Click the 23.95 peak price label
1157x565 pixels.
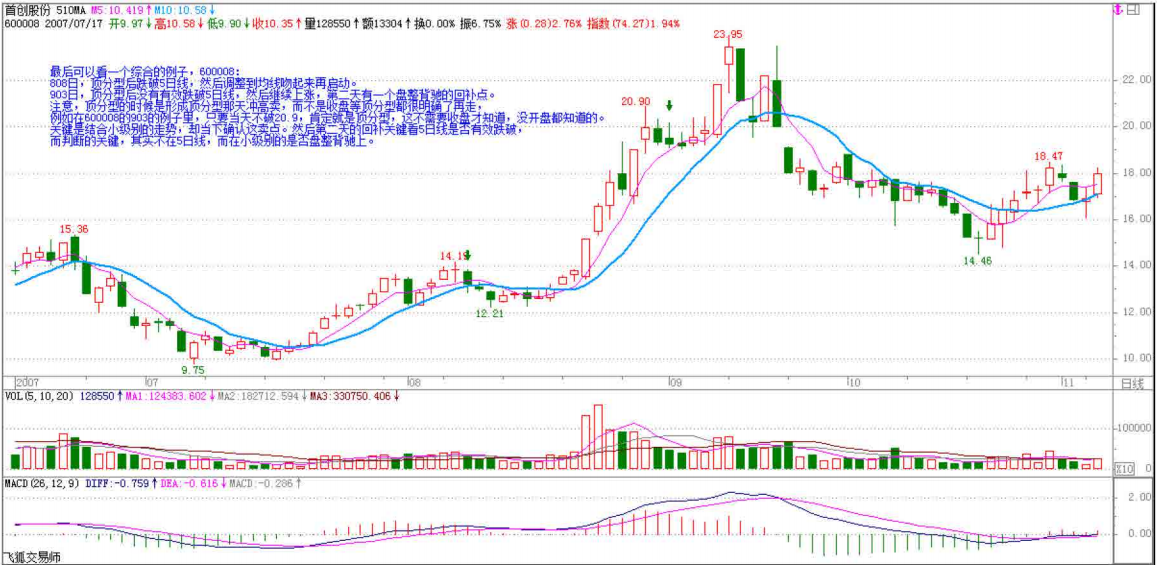[x=727, y=34]
